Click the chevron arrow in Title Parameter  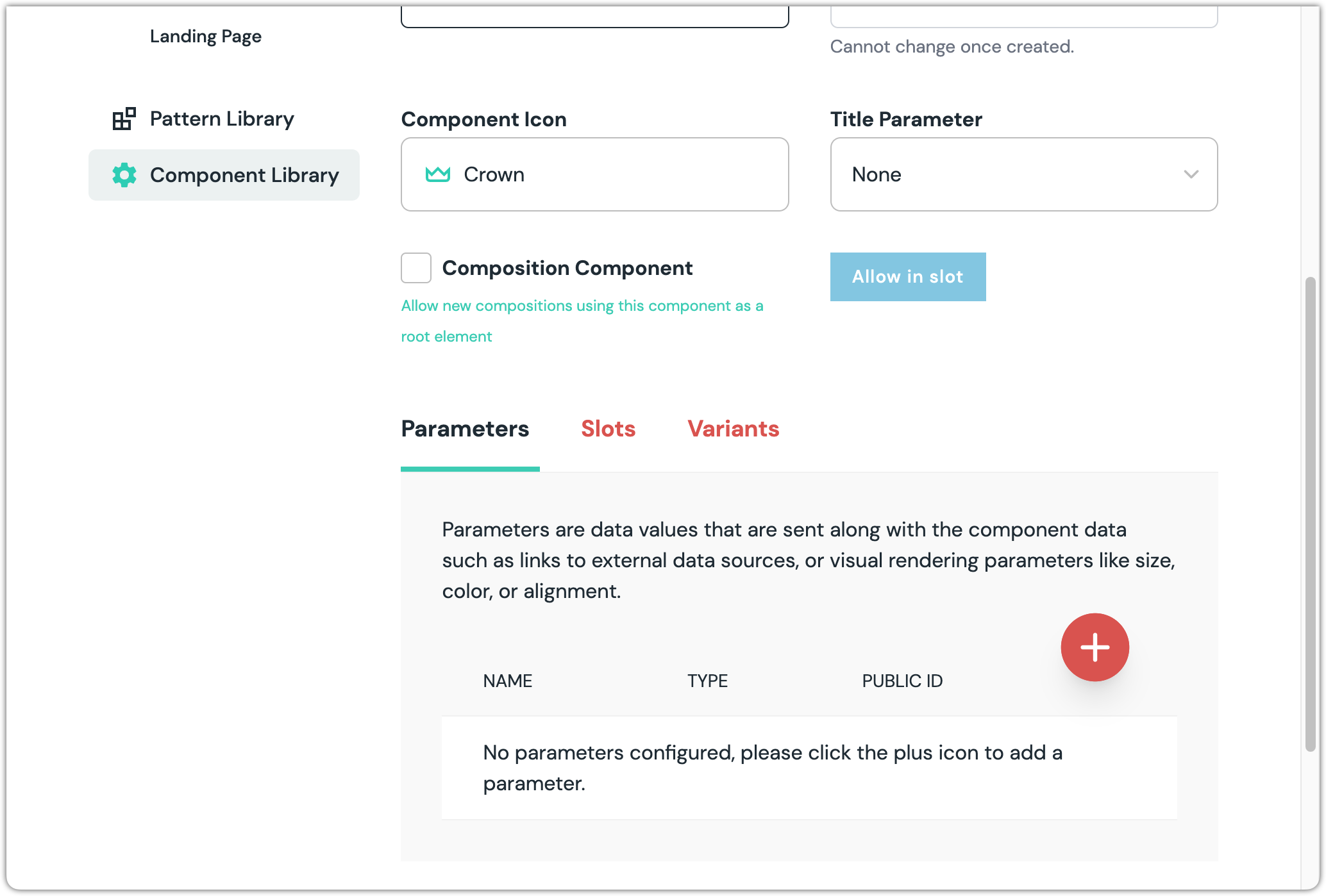1191,174
